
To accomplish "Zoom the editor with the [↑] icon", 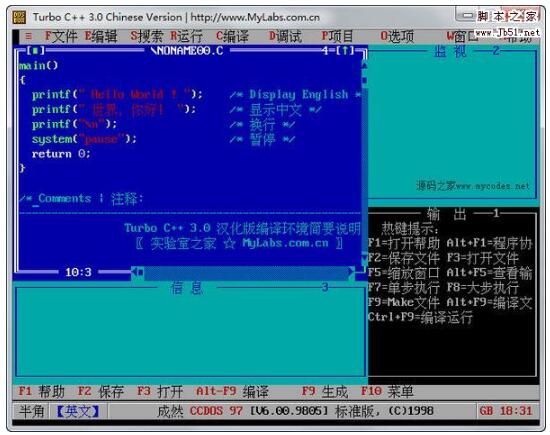I will pyautogui.click(x=346, y=51).
